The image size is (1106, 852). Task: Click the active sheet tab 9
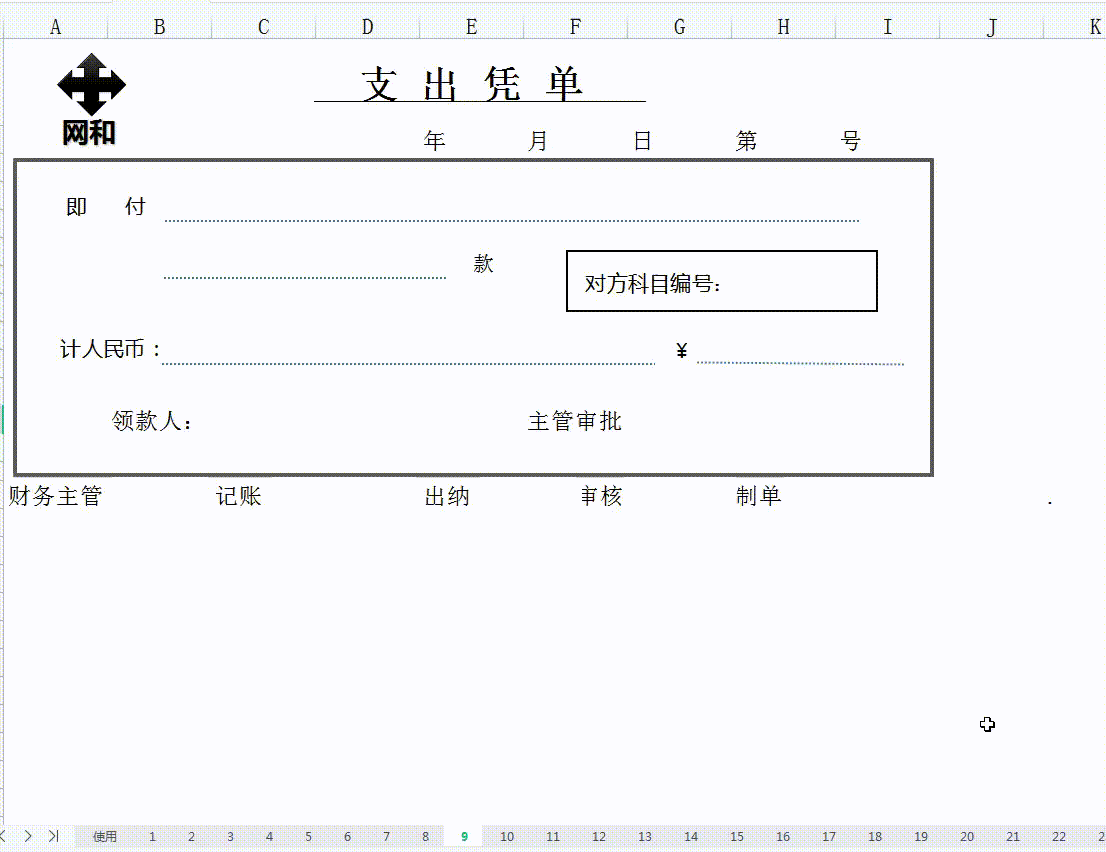tap(462, 836)
